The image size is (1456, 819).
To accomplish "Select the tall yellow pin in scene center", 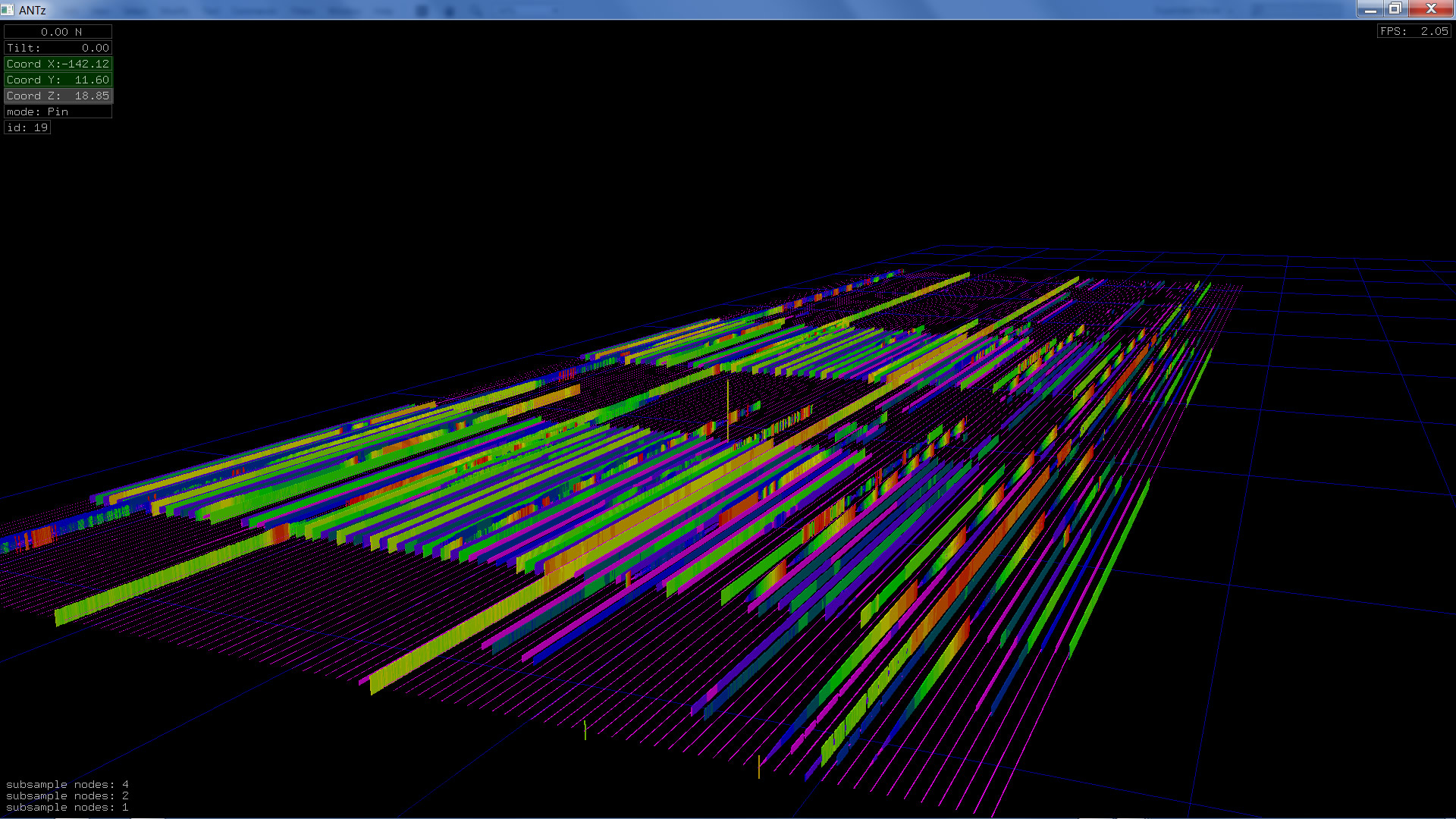I will [727, 409].
